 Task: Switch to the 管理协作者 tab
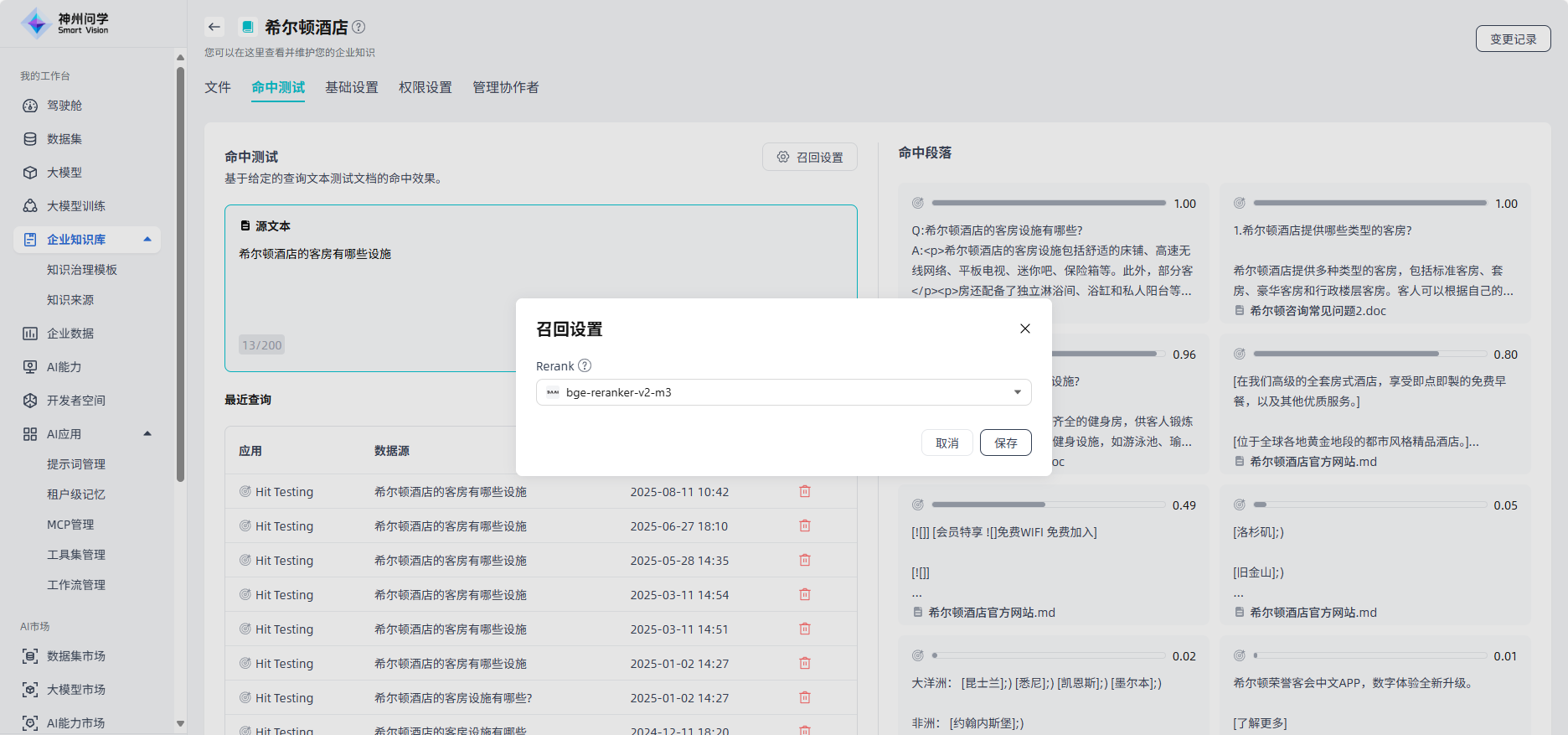[x=506, y=87]
